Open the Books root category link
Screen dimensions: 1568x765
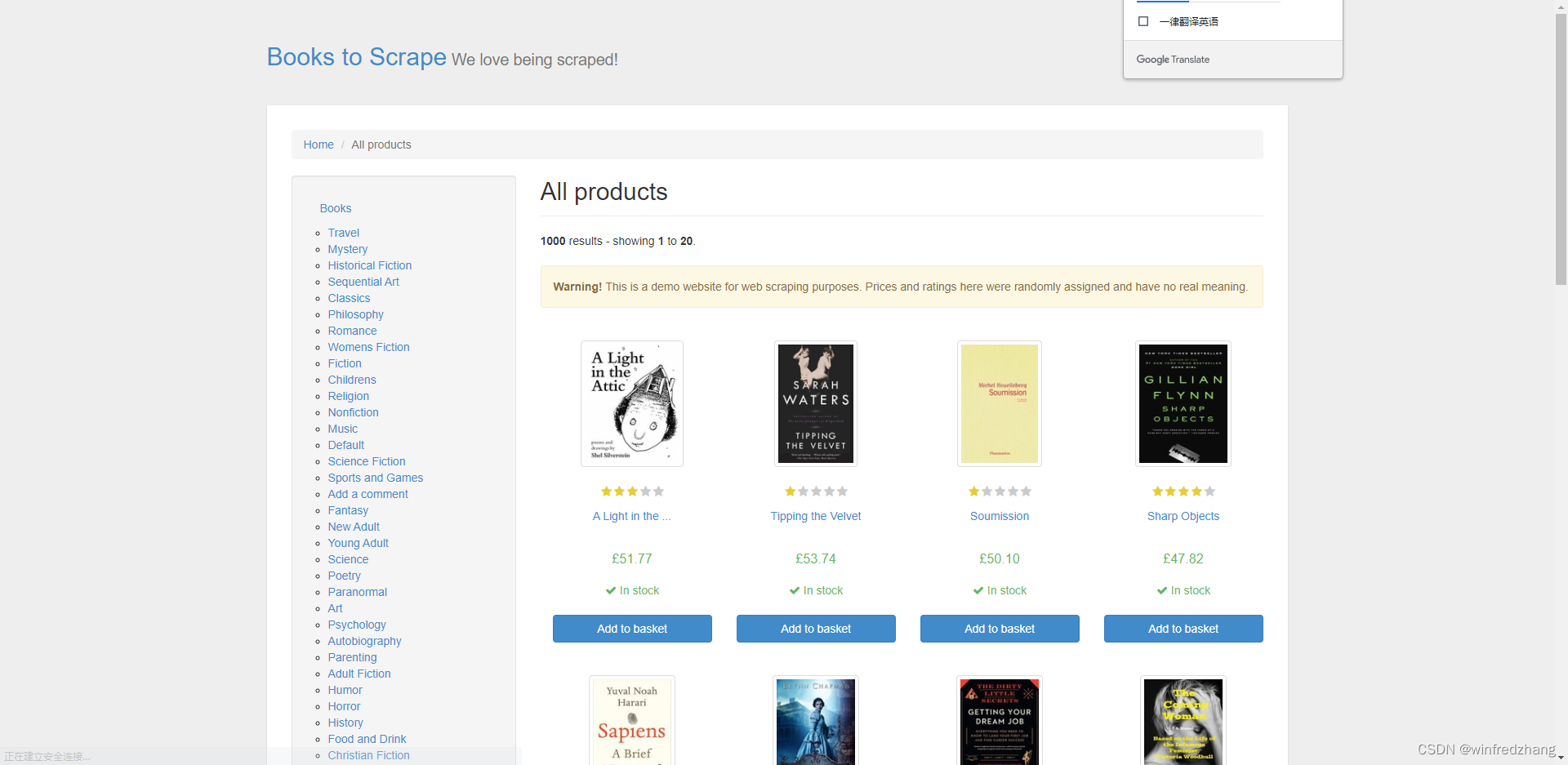click(x=336, y=208)
